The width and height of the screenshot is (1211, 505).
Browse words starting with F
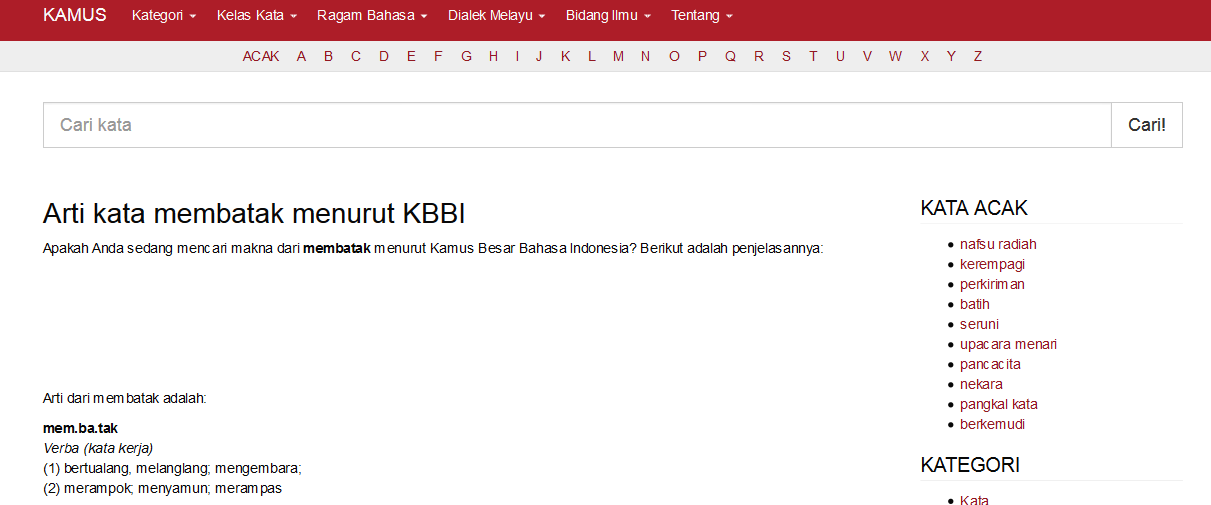pyautogui.click(x=438, y=56)
